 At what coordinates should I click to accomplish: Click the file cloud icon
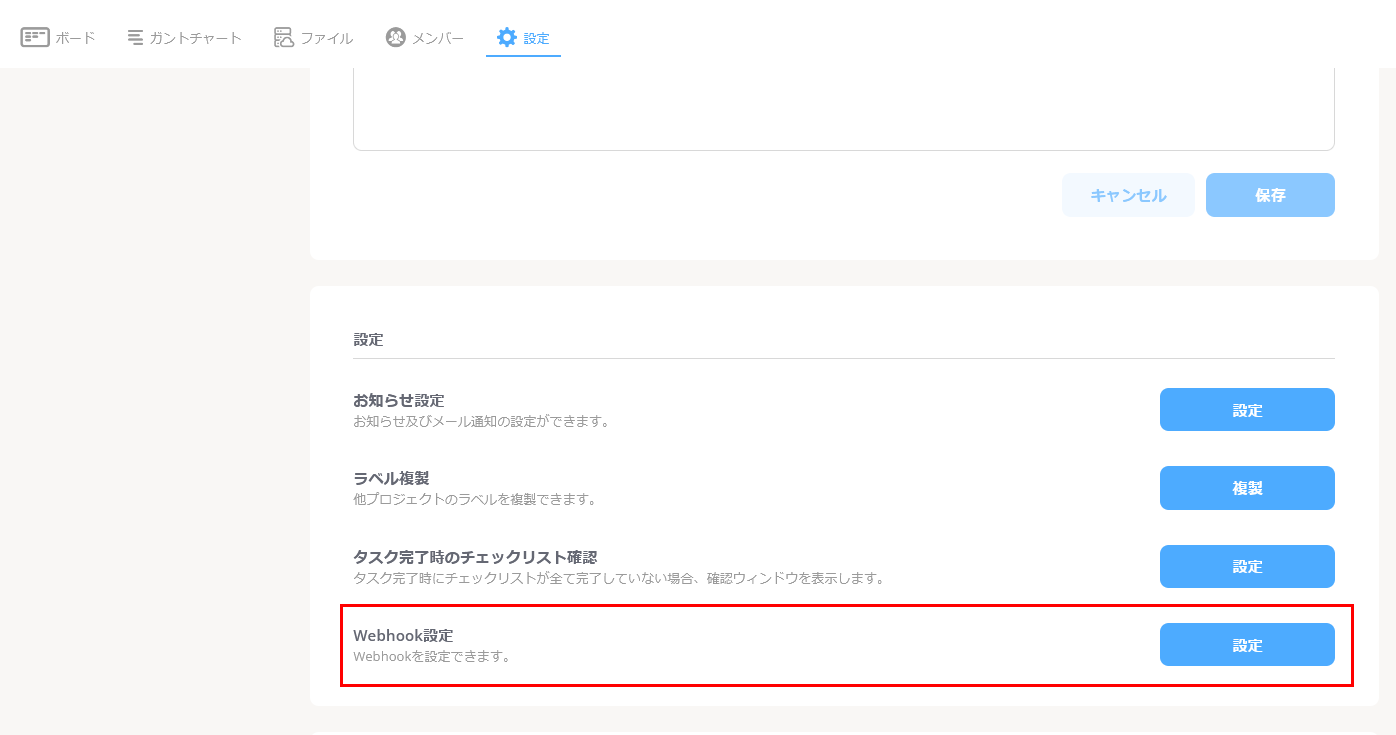284,38
